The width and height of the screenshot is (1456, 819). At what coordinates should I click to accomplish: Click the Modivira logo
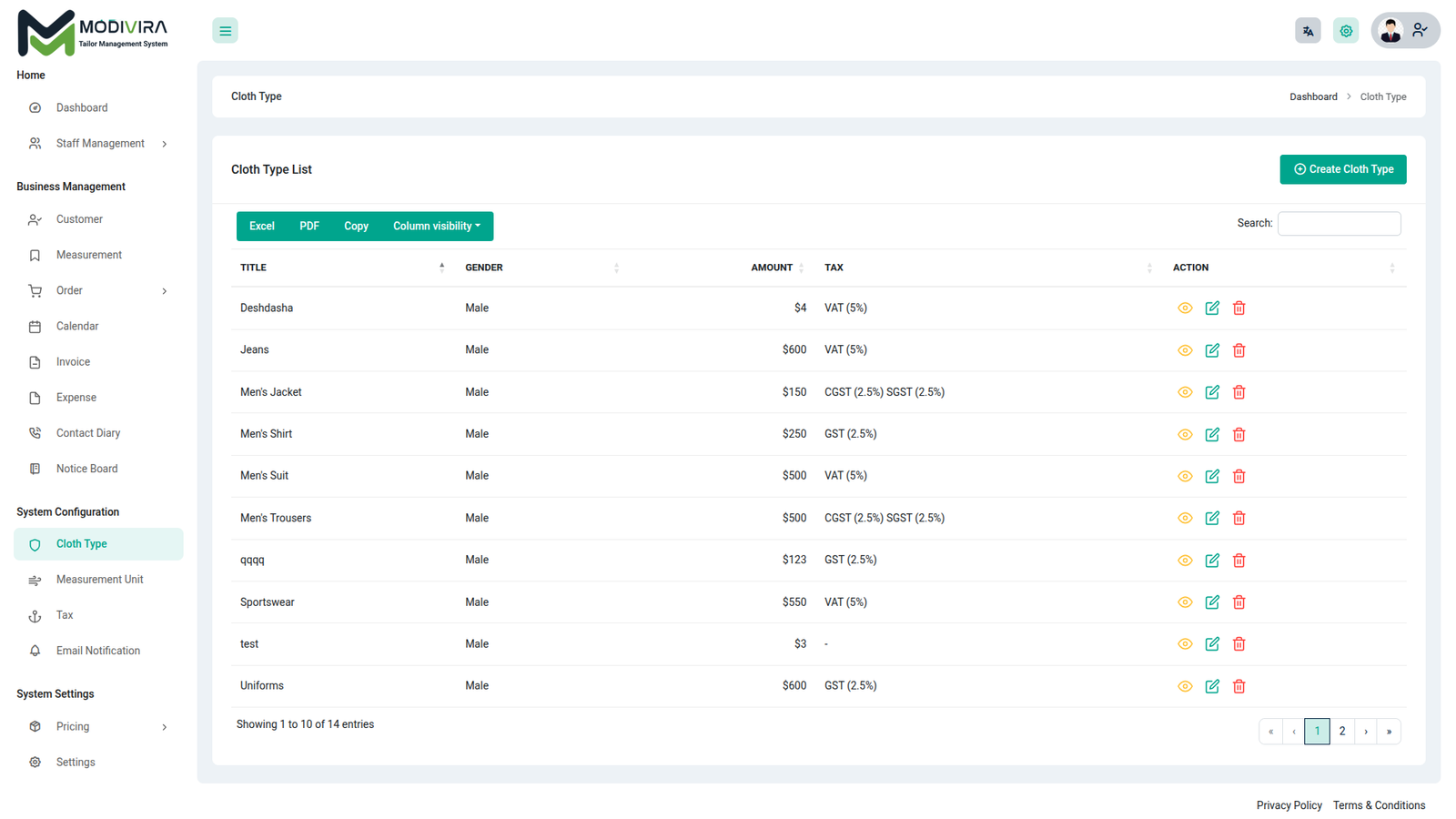coord(93,32)
